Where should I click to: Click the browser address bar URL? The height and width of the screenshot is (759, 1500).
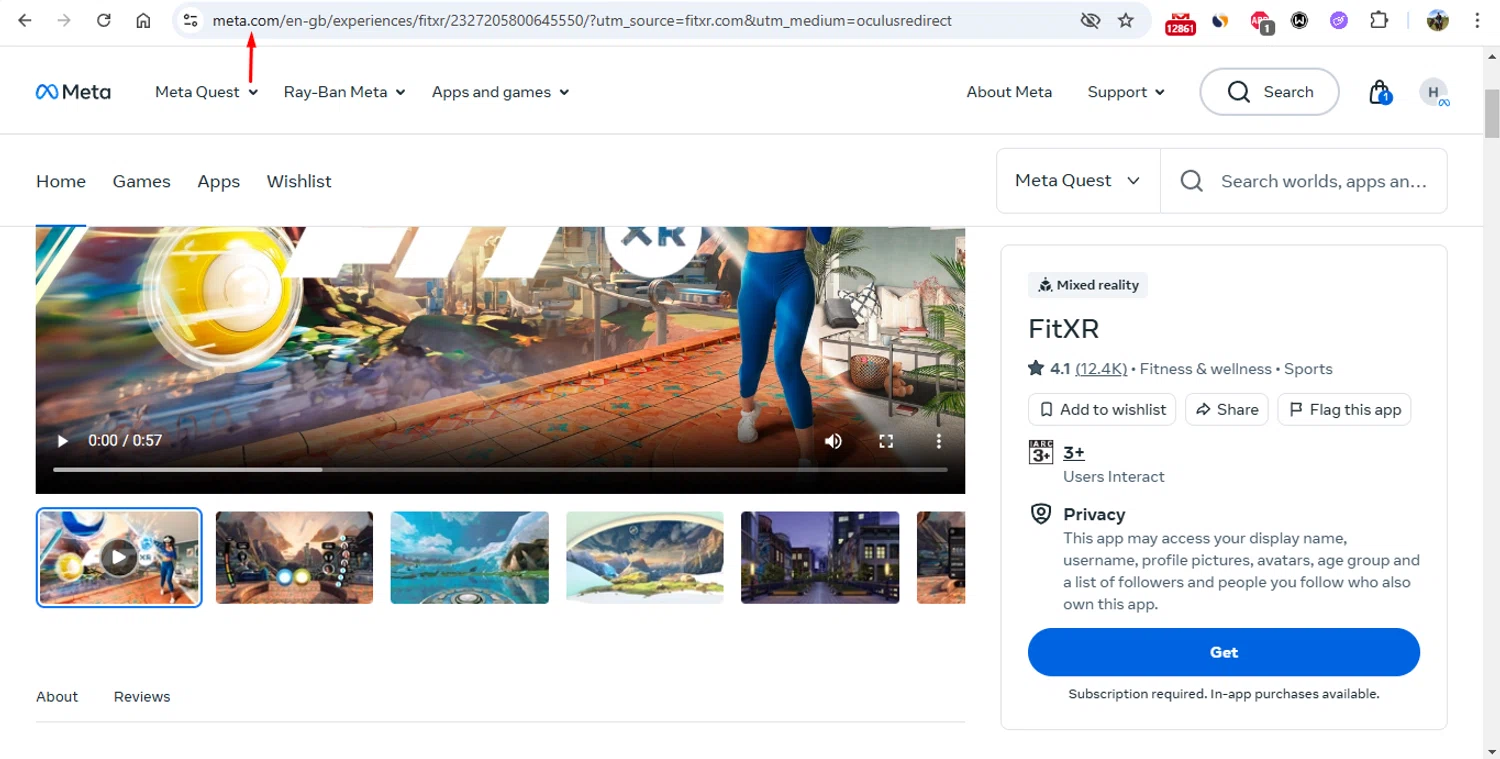tap(582, 20)
